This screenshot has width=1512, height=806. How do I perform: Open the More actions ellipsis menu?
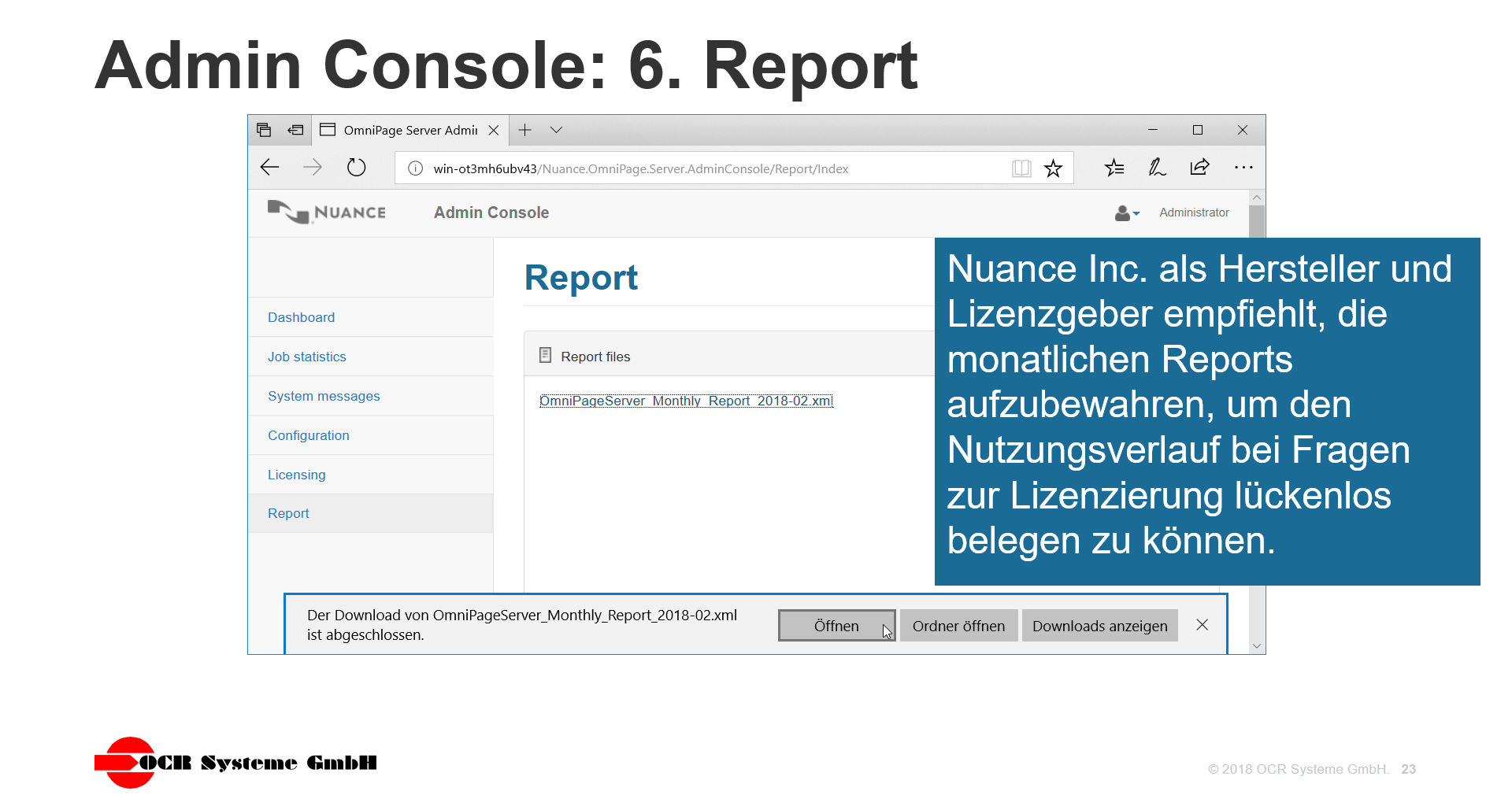pyautogui.click(x=1243, y=167)
